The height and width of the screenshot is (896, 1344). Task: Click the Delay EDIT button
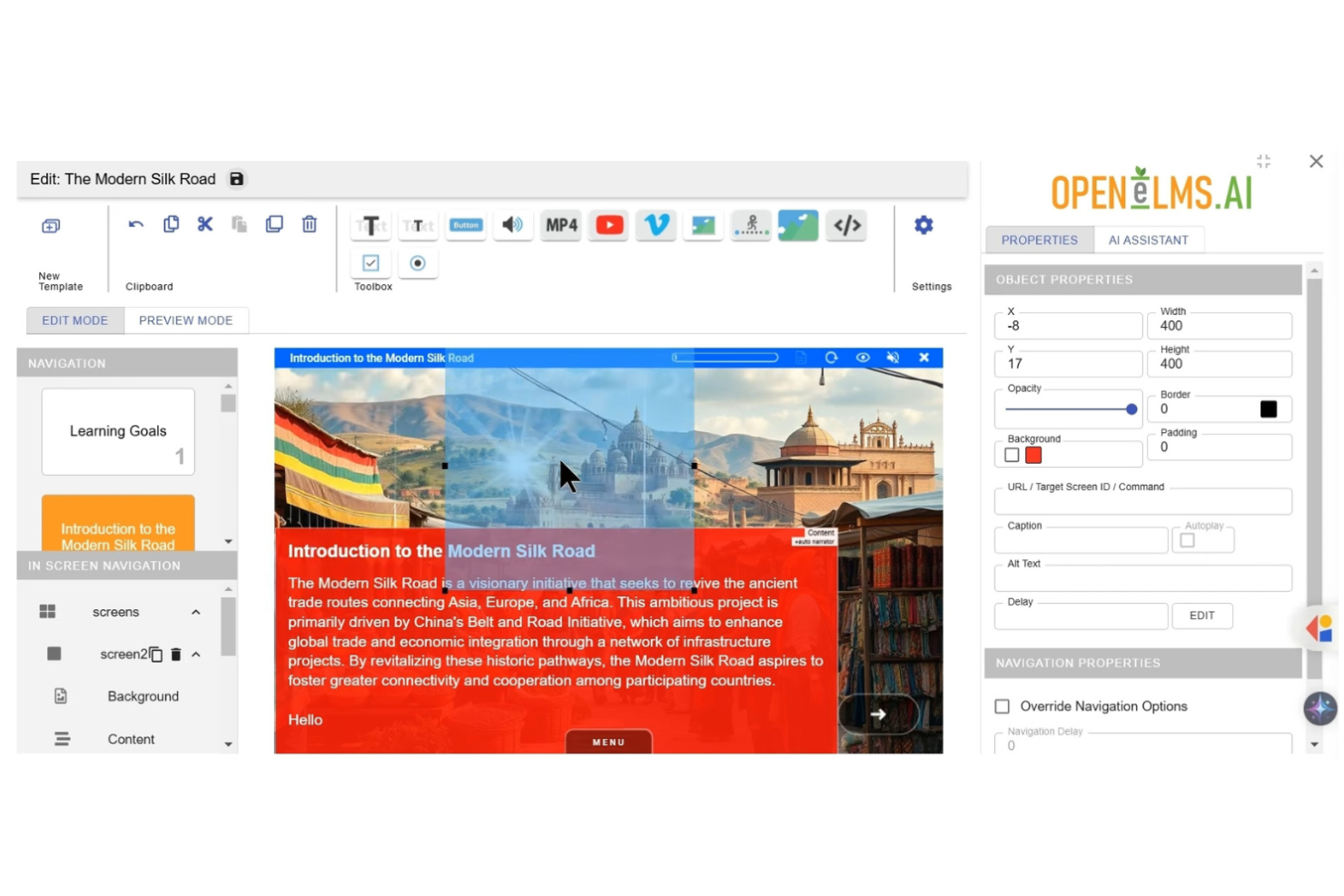coord(1201,615)
